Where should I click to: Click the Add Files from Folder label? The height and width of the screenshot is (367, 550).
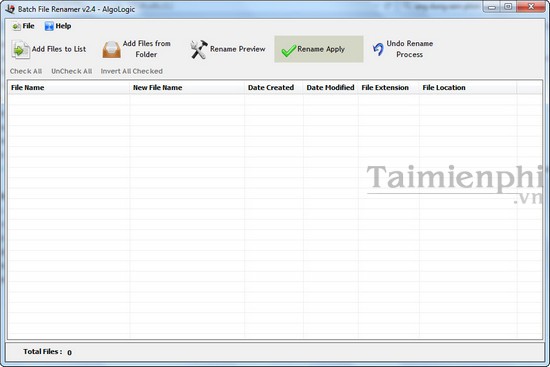click(x=147, y=49)
